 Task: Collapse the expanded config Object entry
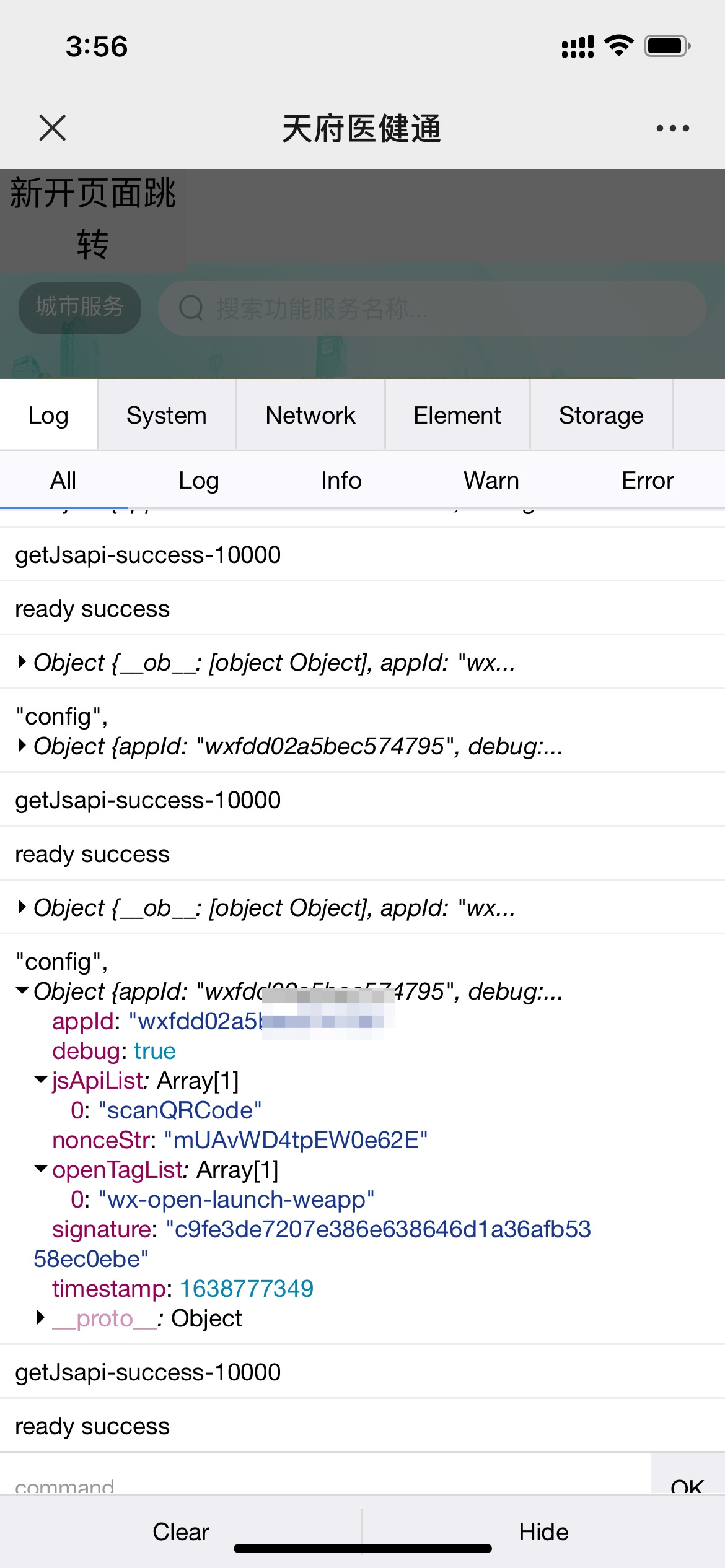pos(22,991)
